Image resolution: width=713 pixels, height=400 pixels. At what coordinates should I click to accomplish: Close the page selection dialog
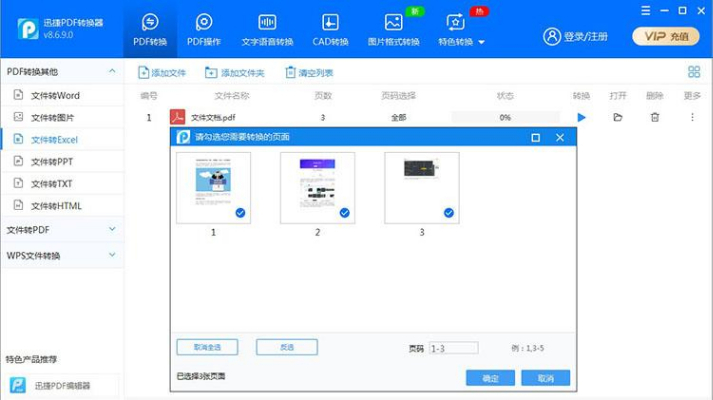pyautogui.click(x=560, y=137)
